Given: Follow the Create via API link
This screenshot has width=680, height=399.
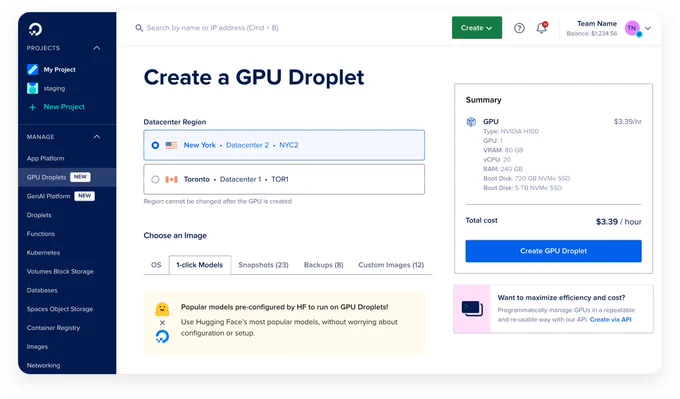Looking at the screenshot, I should click(610, 320).
